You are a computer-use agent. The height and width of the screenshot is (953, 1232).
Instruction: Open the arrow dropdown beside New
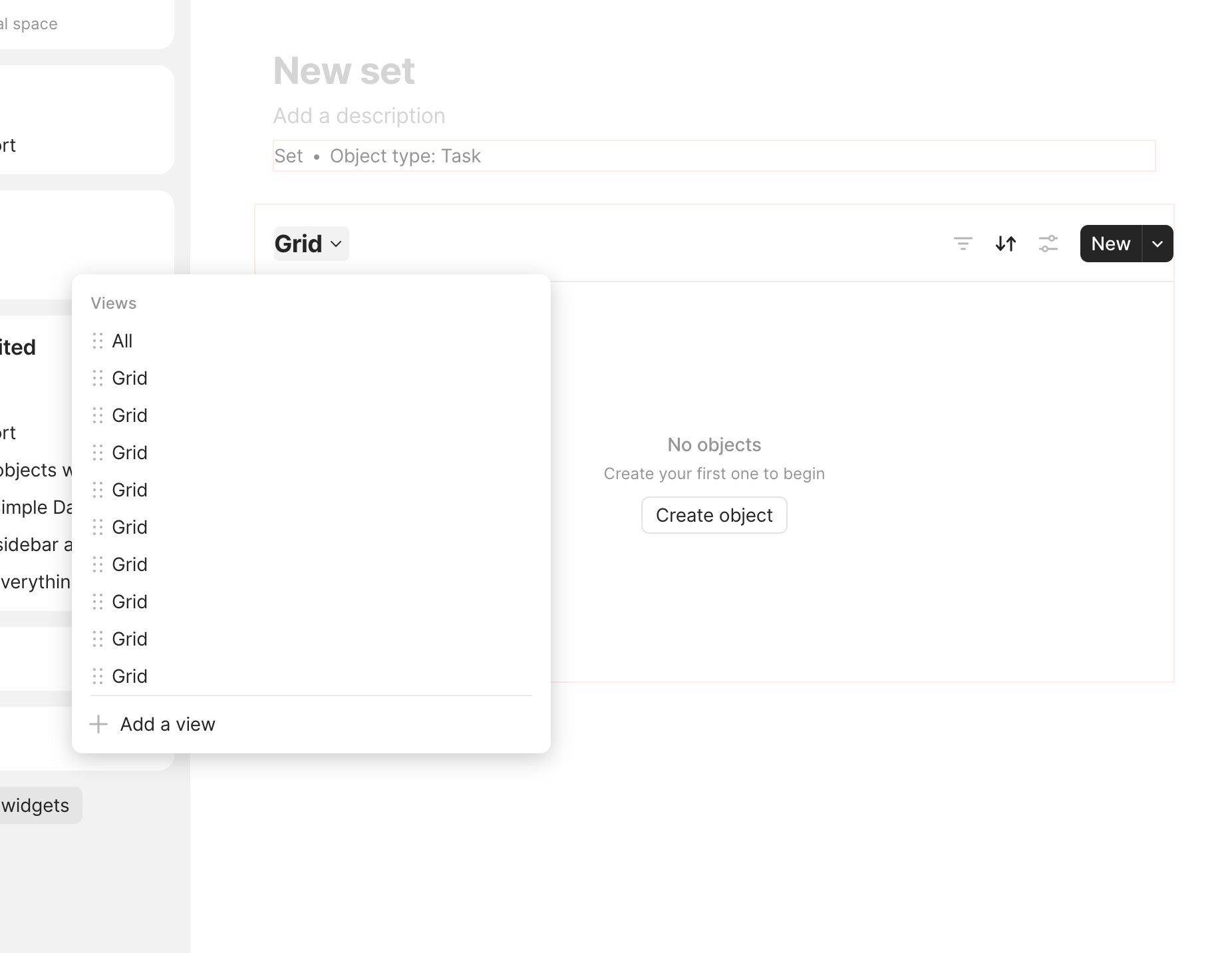point(1157,244)
